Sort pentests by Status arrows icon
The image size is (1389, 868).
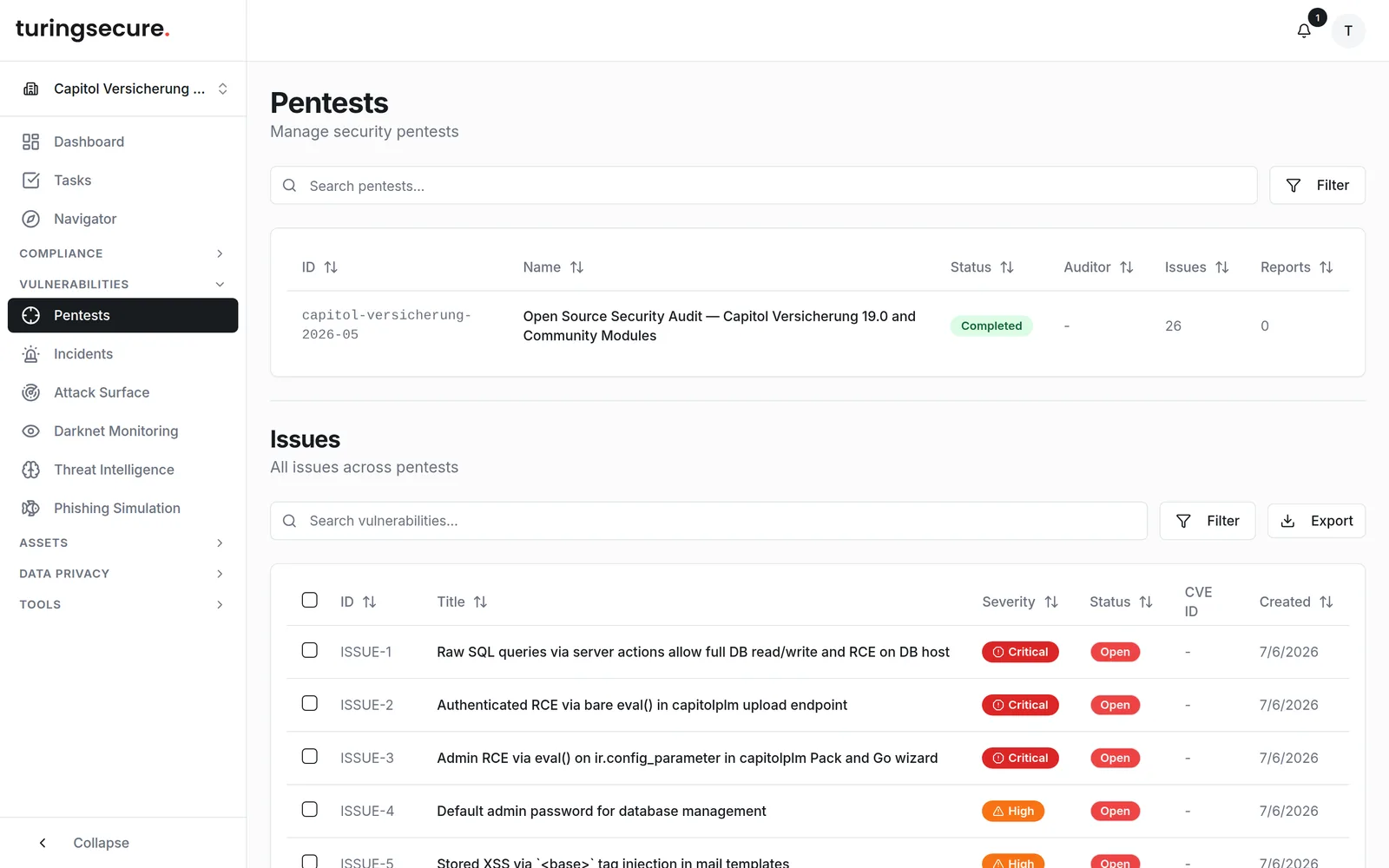pos(1007,267)
